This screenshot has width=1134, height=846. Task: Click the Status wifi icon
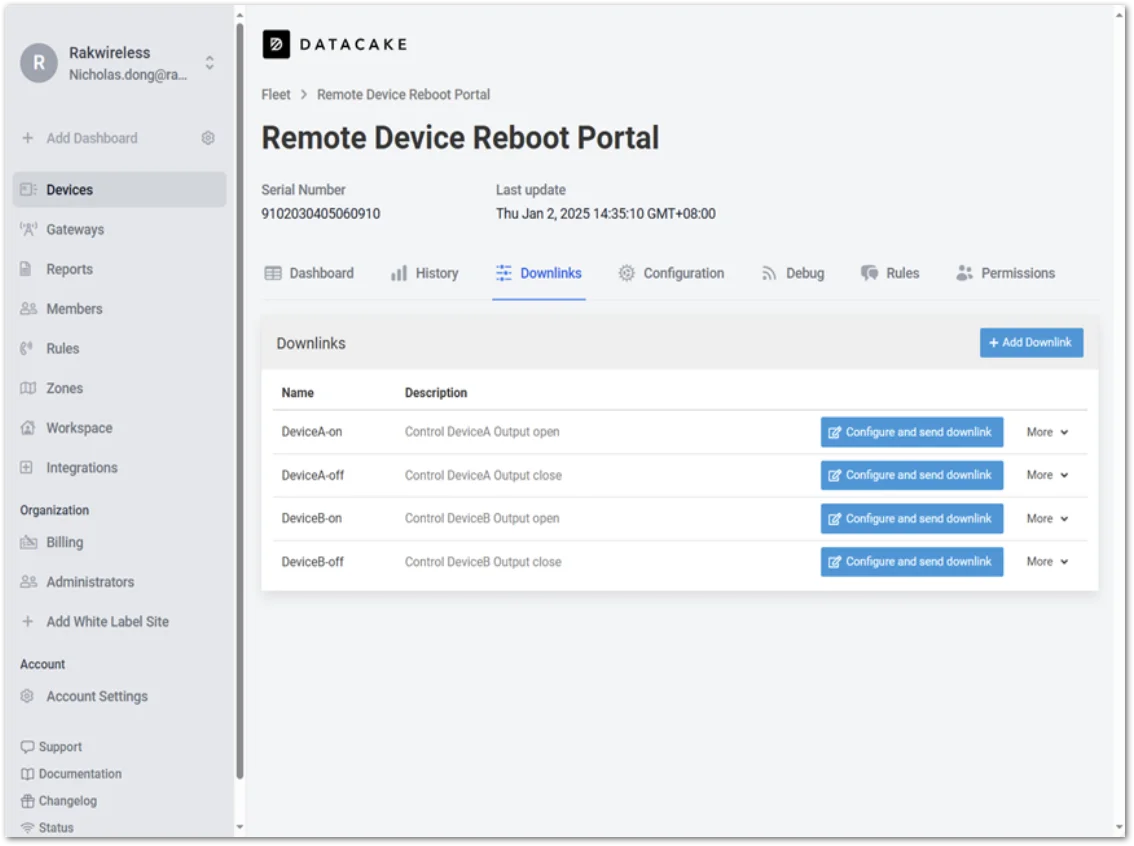27,828
